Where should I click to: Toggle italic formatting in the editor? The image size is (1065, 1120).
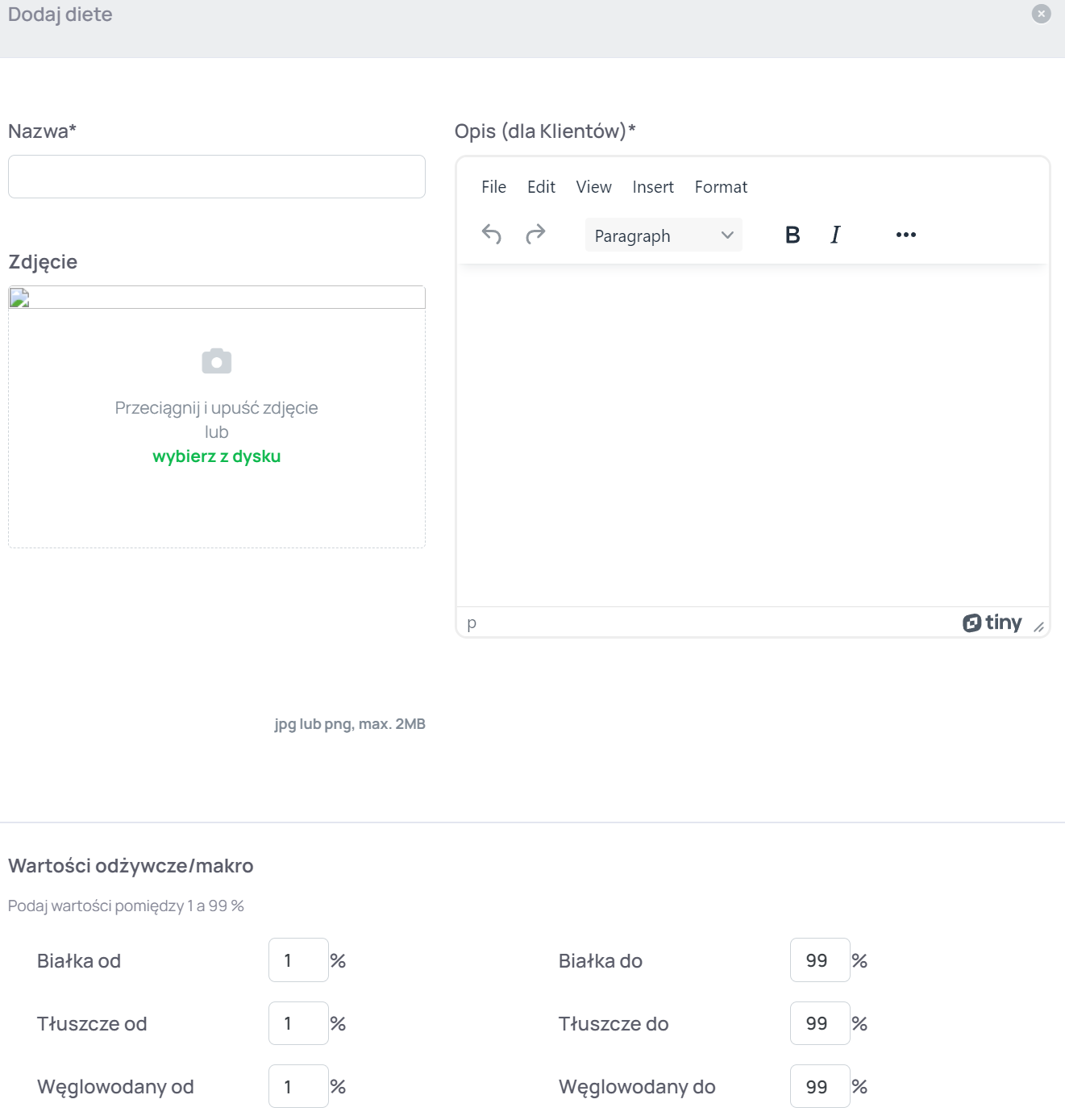click(x=835, y=235)
